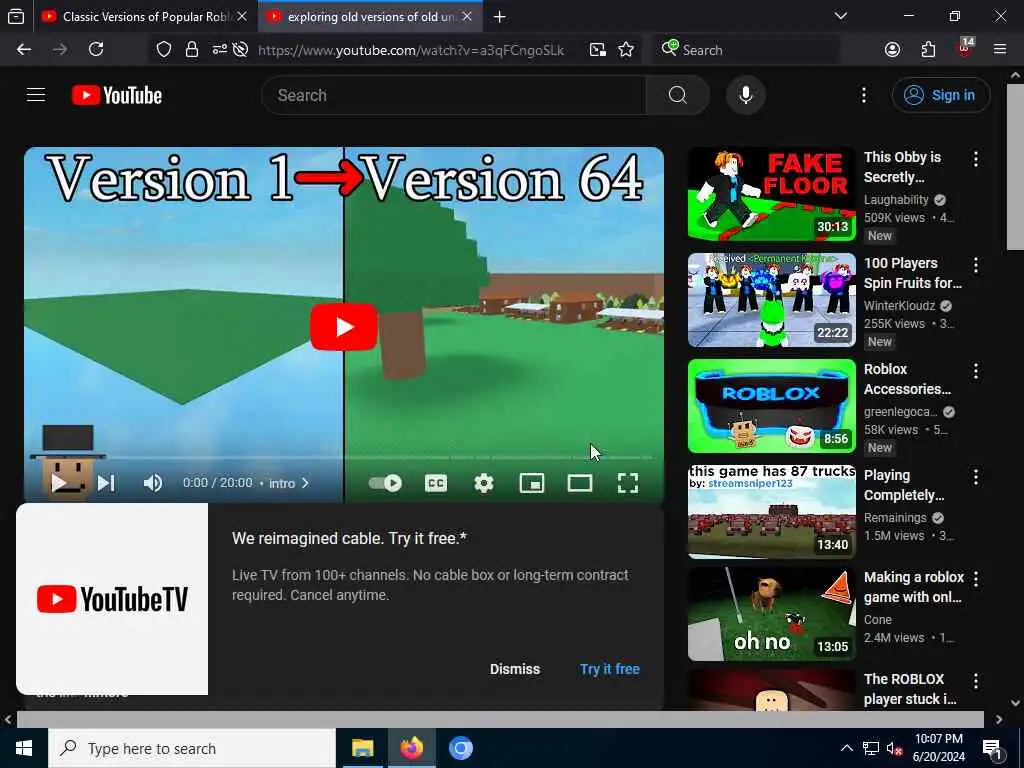Open Firefox application hamburger menu

click(1000, 50)
